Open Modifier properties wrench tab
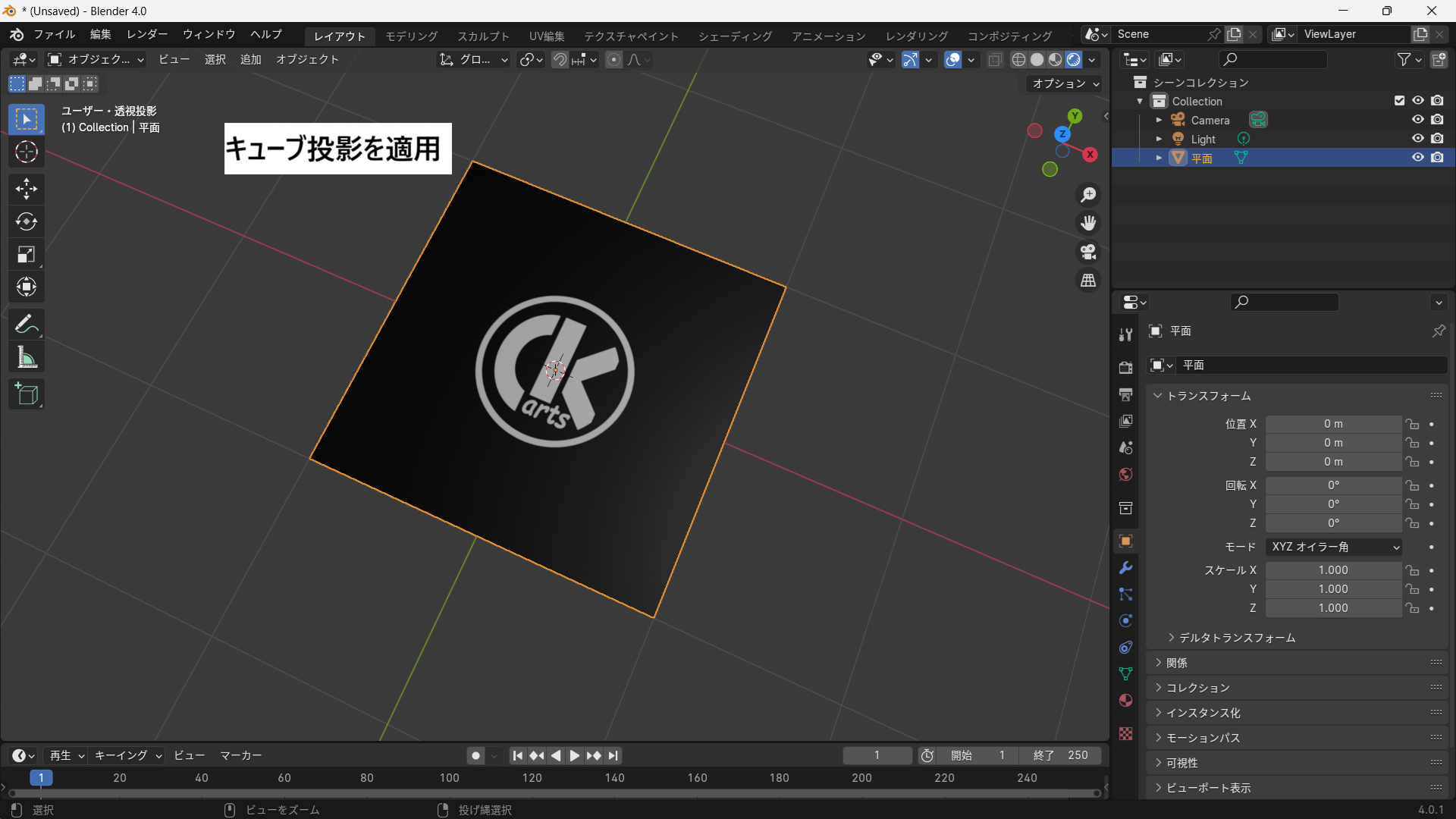 pos(1125,568)
